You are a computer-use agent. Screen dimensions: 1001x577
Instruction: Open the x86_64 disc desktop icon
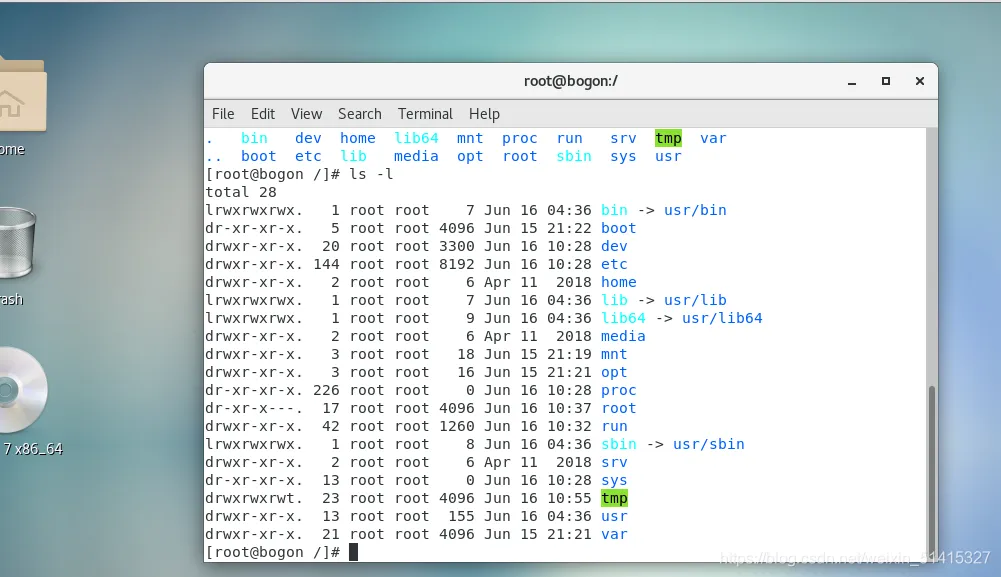(x=23, y=389)
